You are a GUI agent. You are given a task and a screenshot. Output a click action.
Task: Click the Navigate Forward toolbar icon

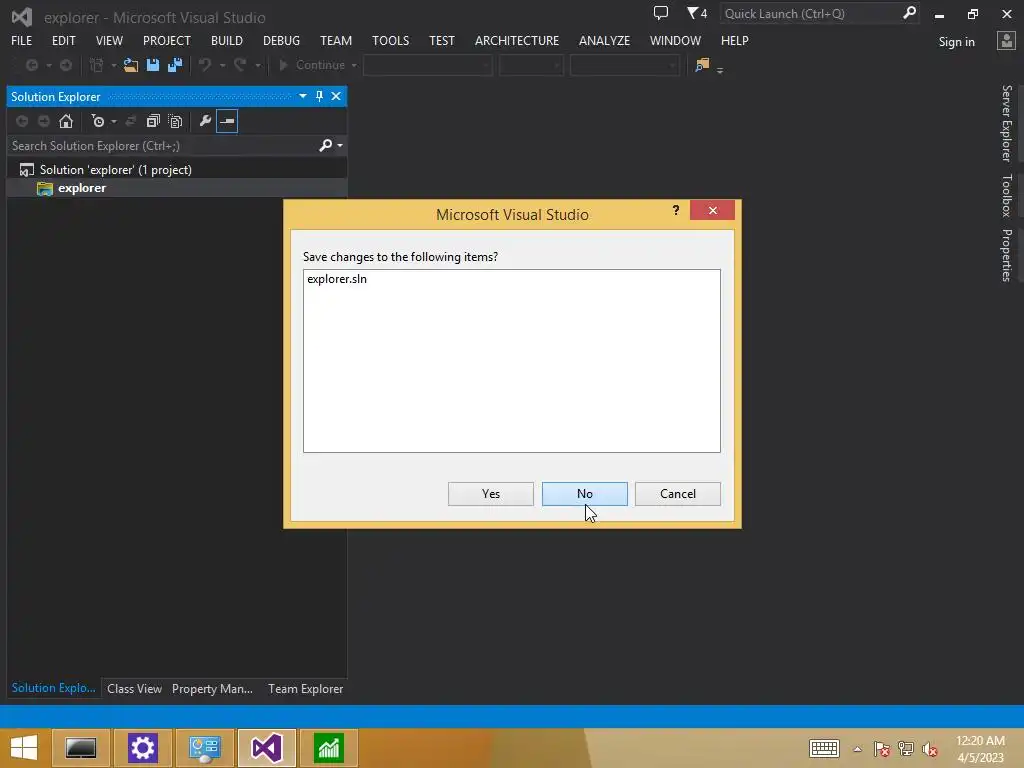coord(66,65)
